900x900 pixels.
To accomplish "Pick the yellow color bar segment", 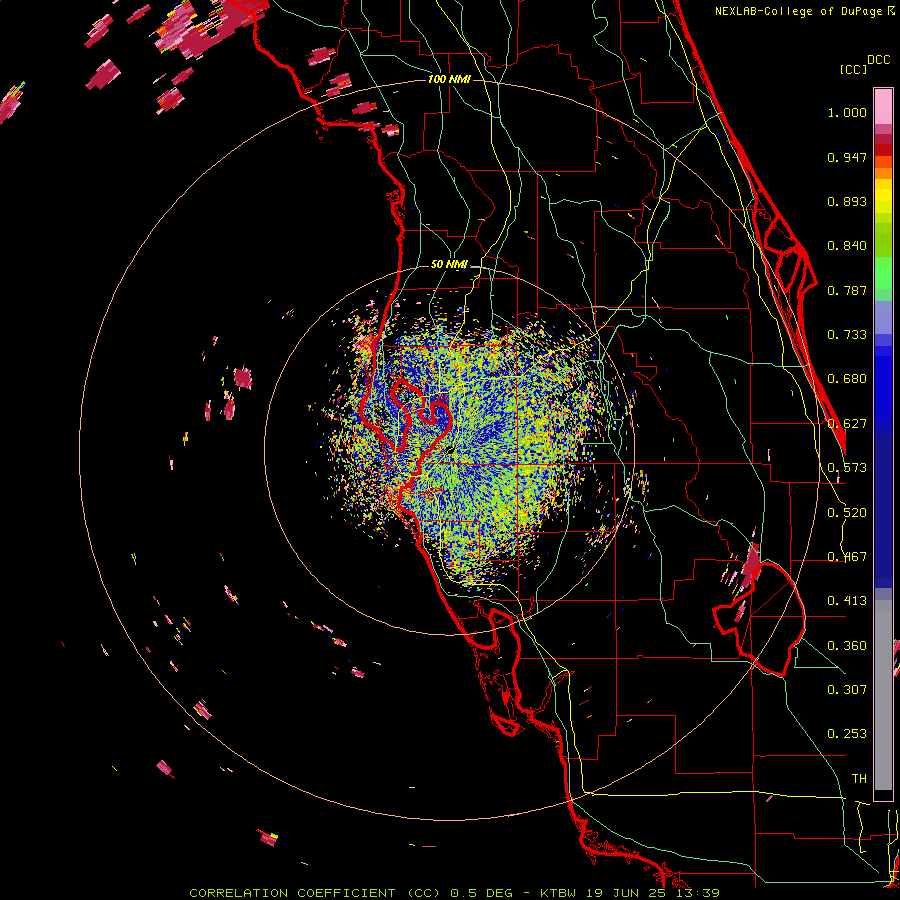I will 883,196.
